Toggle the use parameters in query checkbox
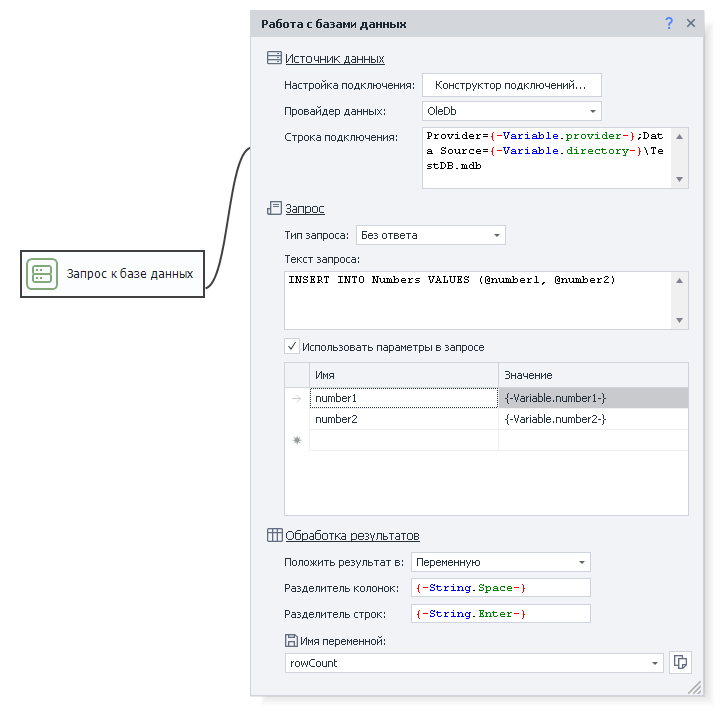 coord(292,347)
